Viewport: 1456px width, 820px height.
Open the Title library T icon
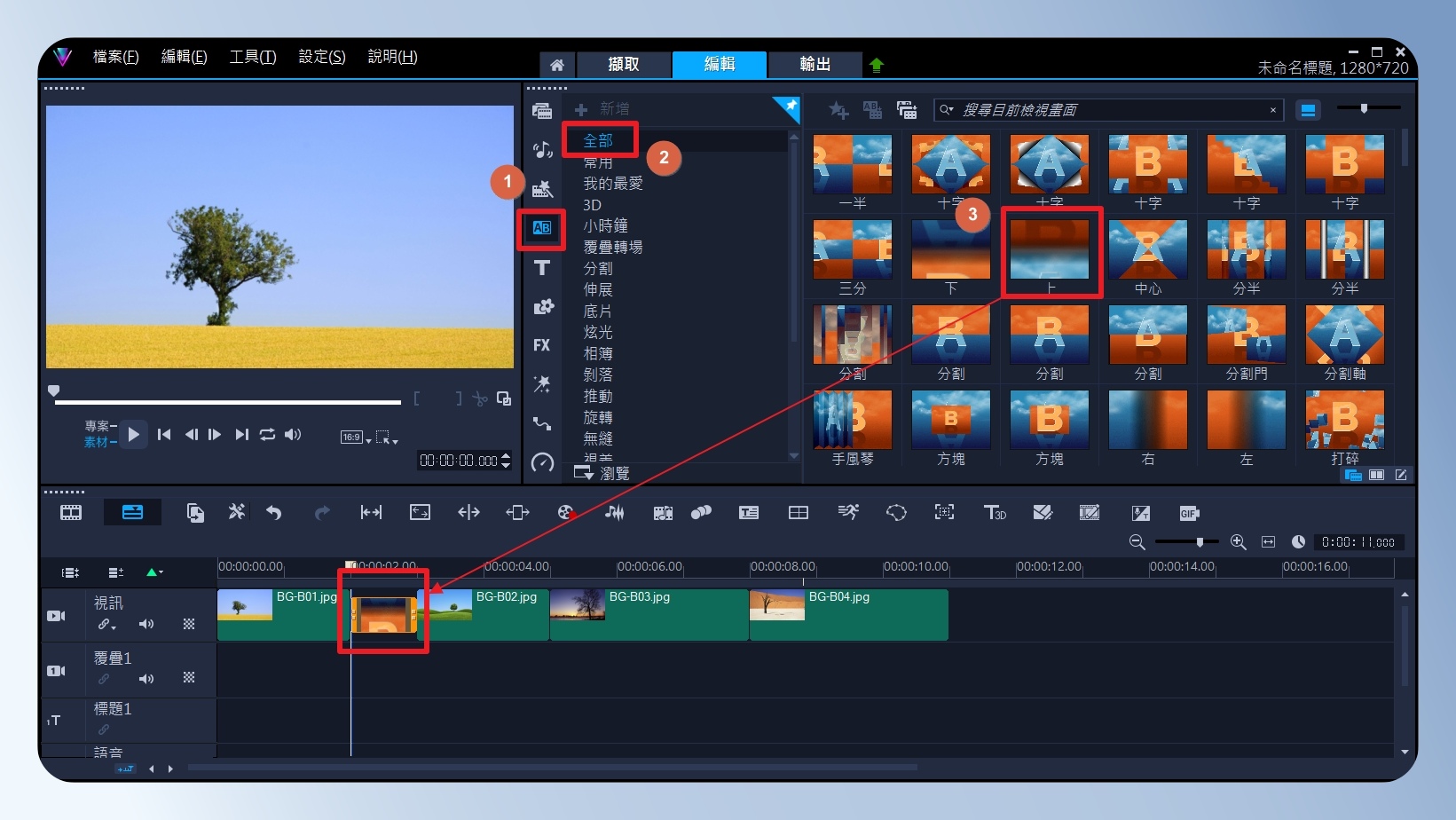(541, 267)
